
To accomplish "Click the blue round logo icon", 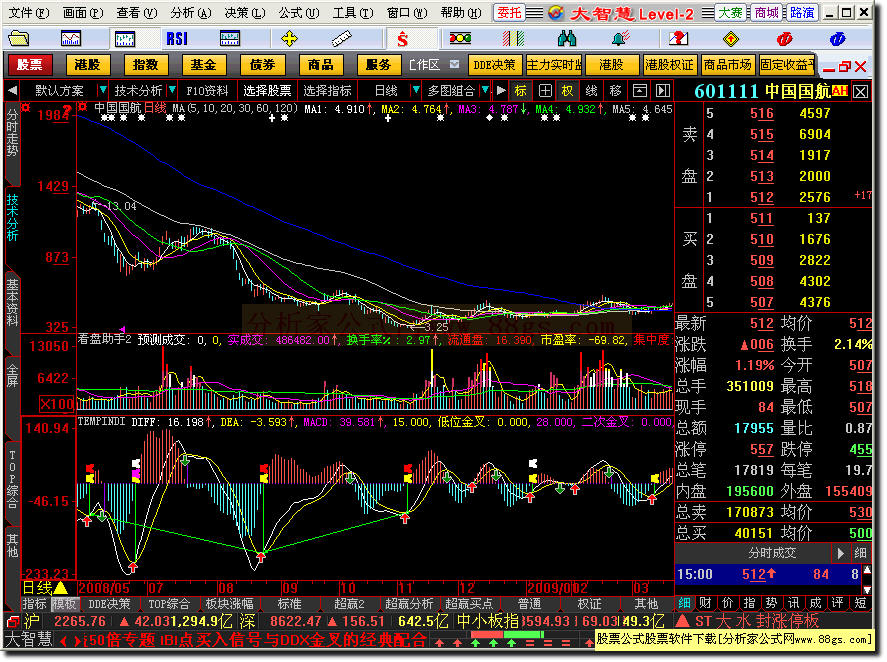I will pyautogui.click(x=837, y=38).
